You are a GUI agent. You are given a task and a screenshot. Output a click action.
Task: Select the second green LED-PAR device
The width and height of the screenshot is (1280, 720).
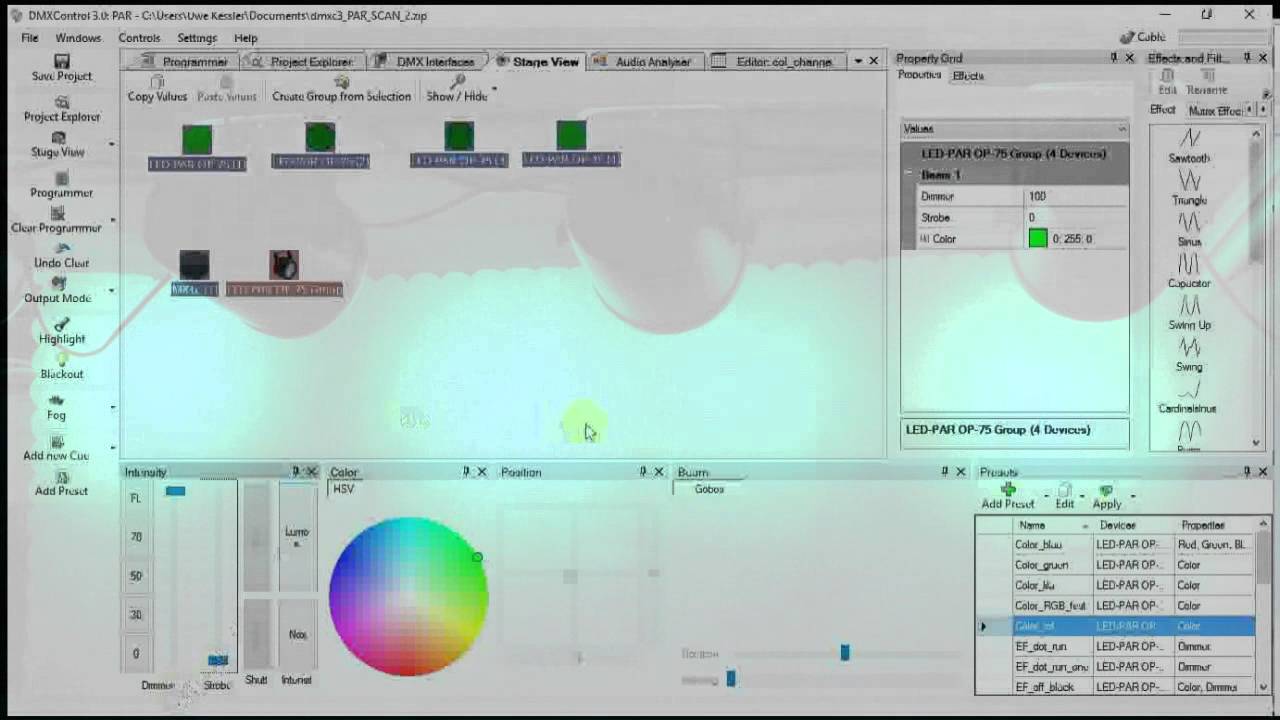320,137
